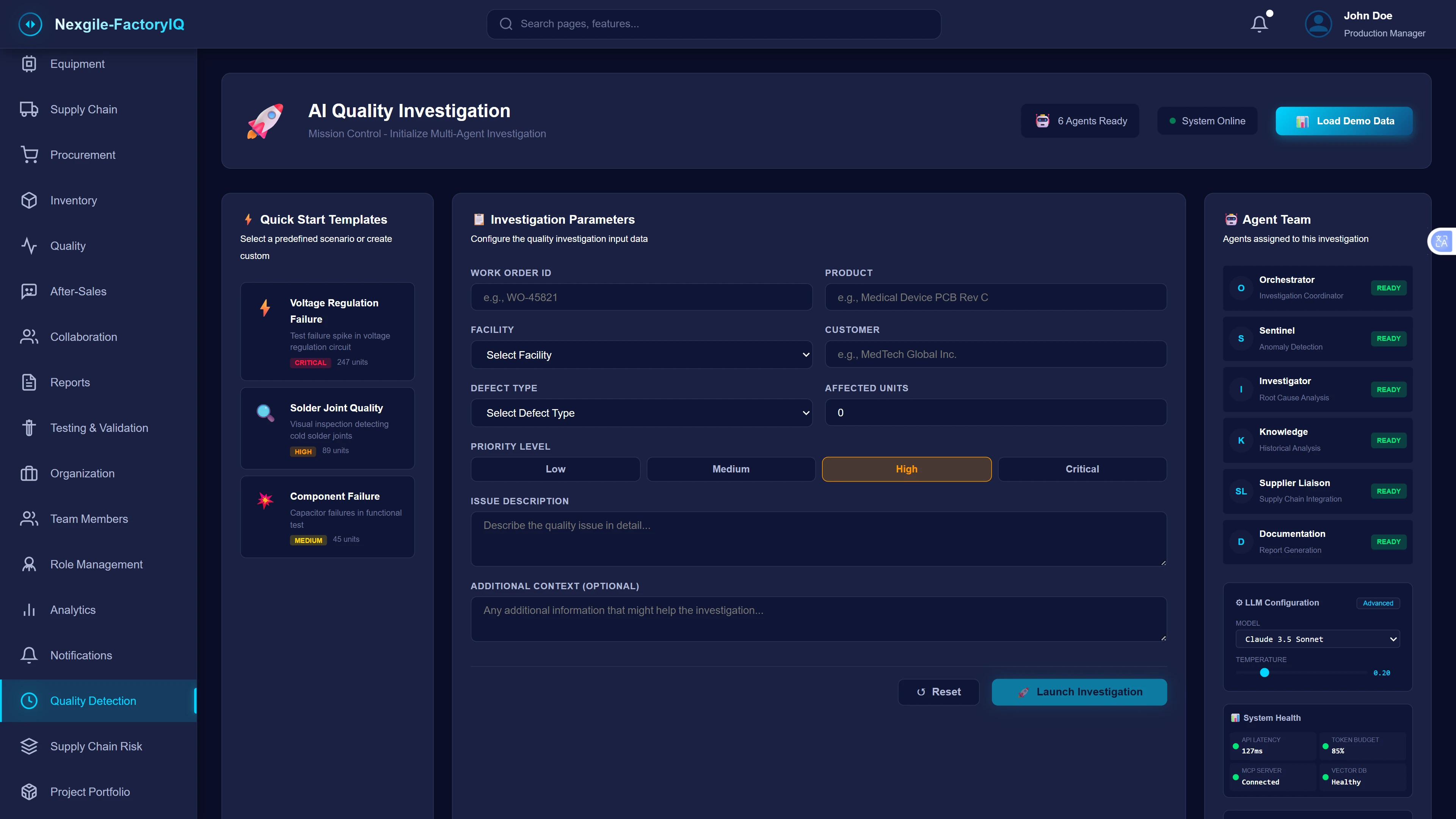The width and height of the screenshot is (1456, 819).
Task: Expand the Select Defect Type dropdown
Action: pos(642,413)
